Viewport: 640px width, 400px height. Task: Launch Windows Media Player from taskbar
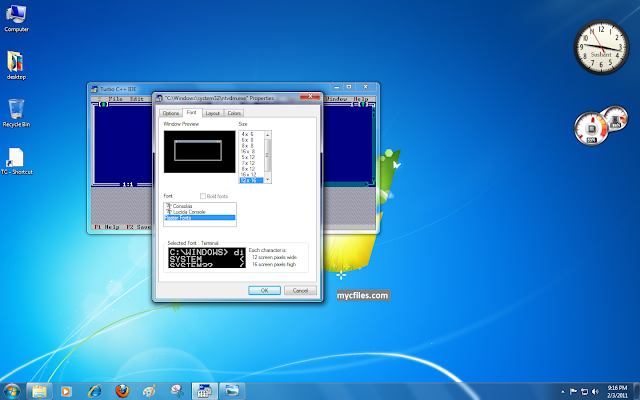point(65,391)
